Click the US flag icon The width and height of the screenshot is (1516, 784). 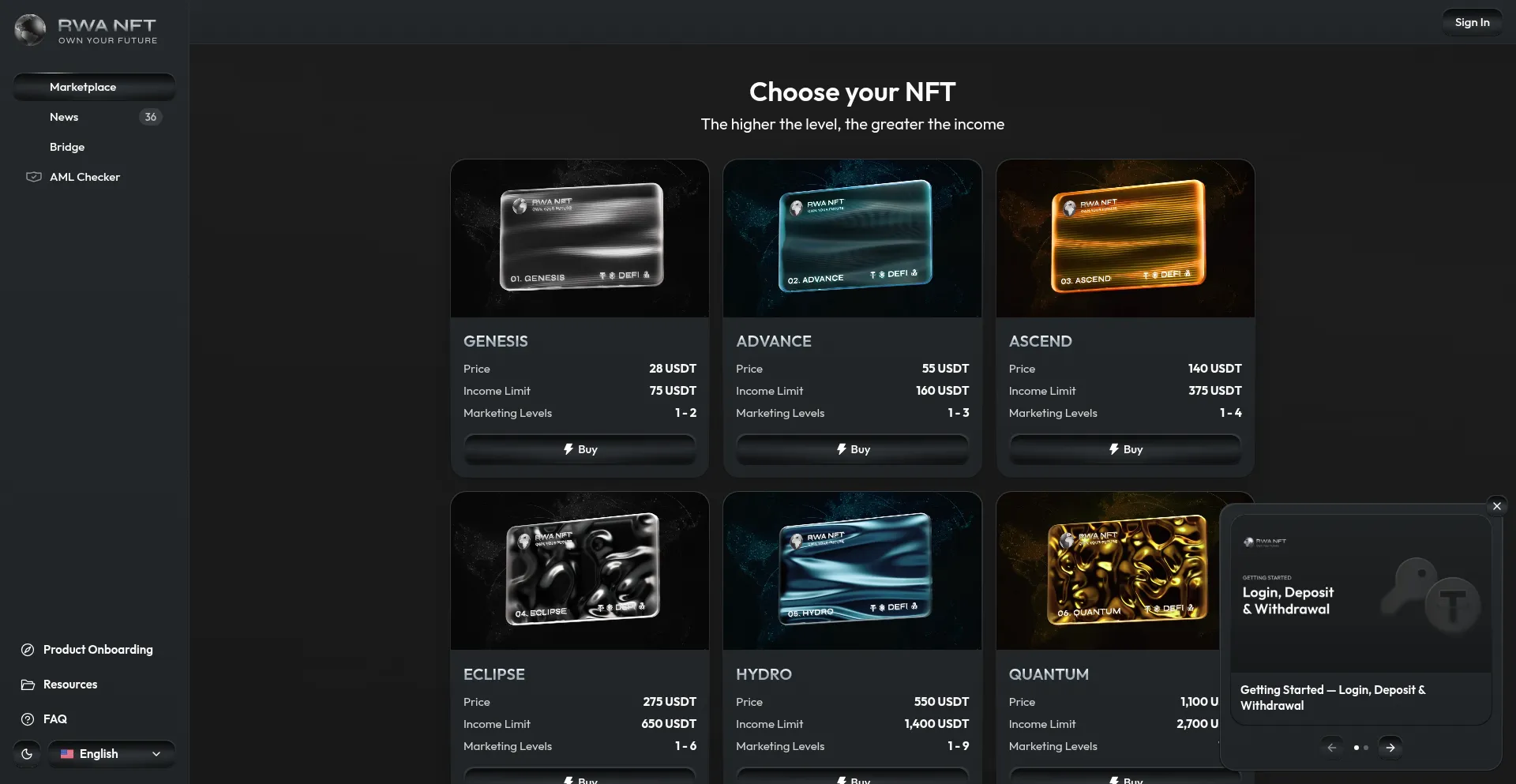click(x=67, y=754)
